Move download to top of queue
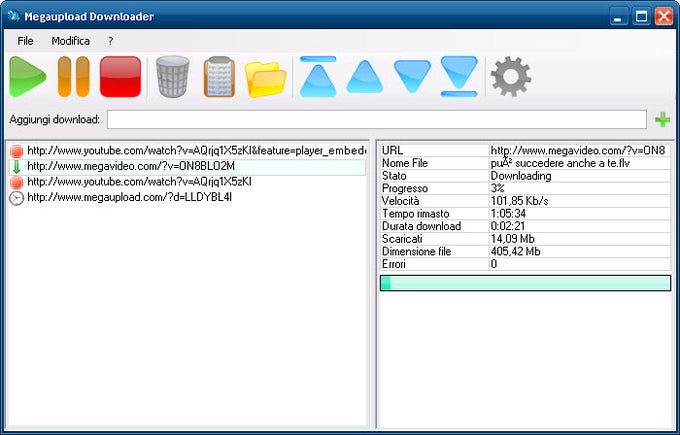This screenshot has width=680, height=435. coord(318,77)
